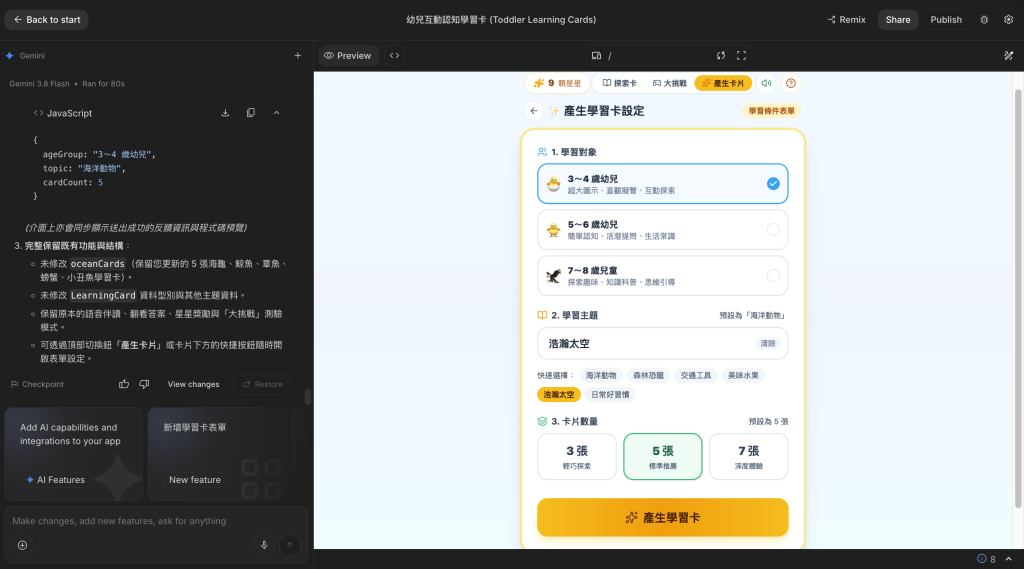Click the Restore checkpoint button

(x=262, y=384)
